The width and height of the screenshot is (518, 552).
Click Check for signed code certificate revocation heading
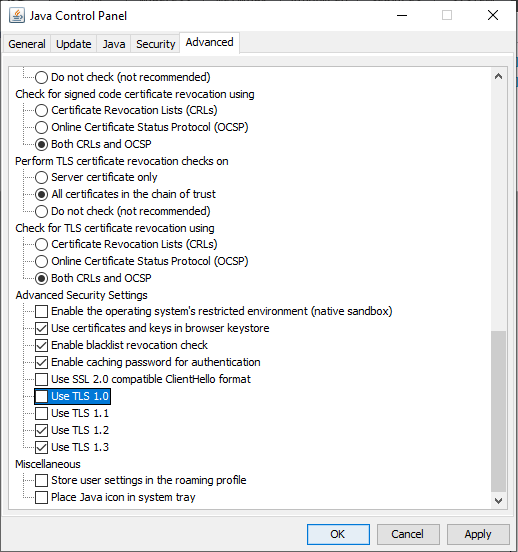pos(135,94)
